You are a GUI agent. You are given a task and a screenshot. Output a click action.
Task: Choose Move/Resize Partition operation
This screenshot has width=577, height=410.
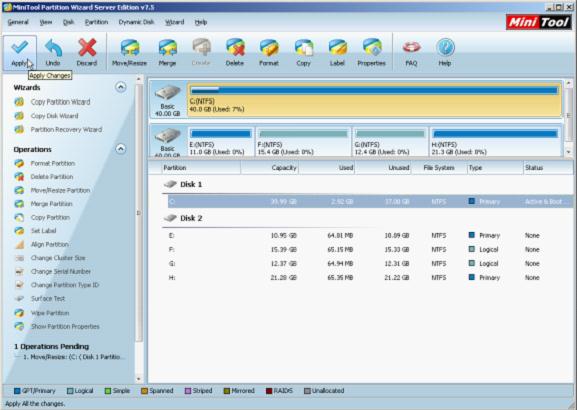tap(60, 190)
